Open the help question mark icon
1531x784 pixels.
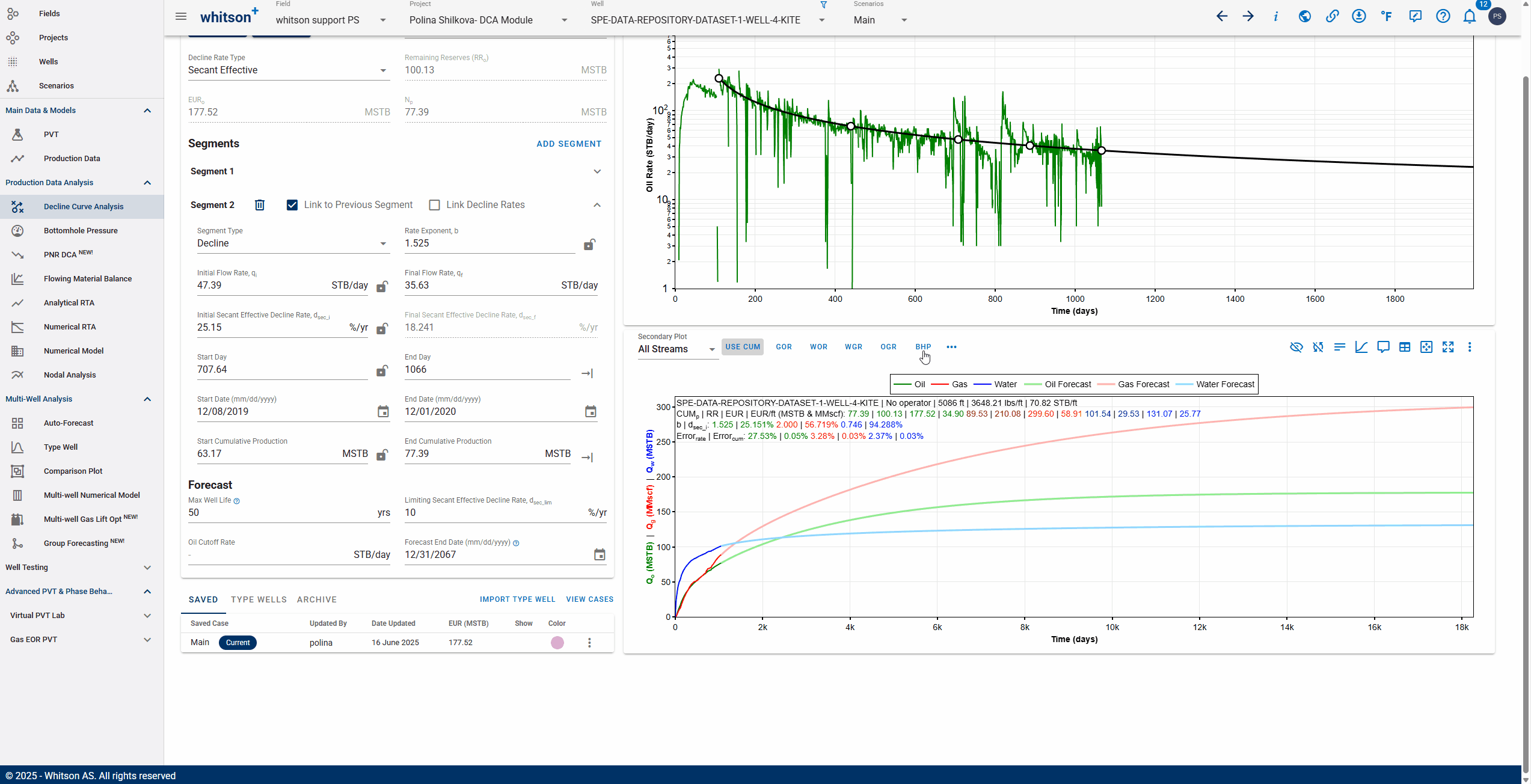click(1443, 16)
